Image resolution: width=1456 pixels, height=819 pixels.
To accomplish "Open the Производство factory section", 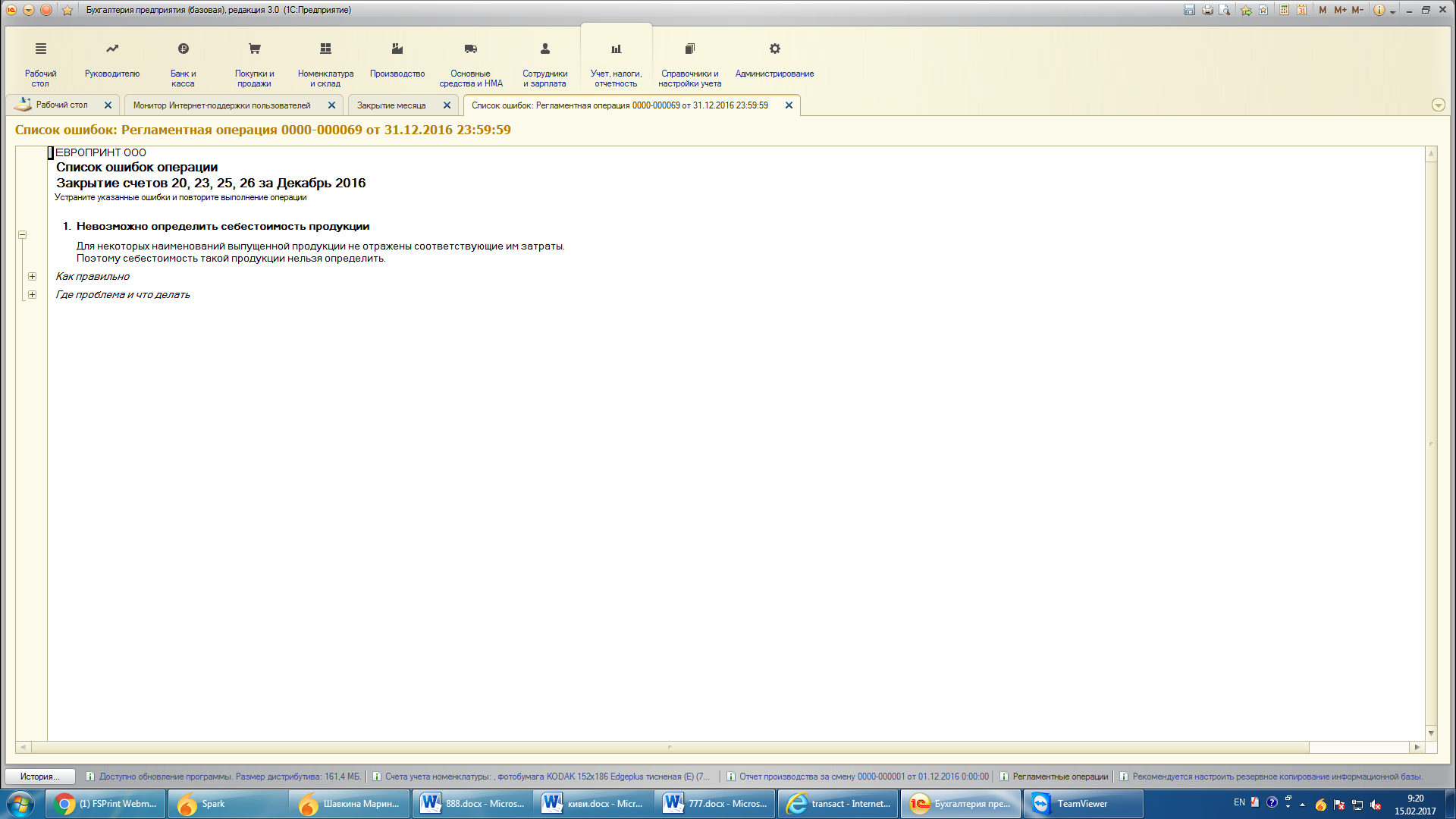I will [397, 59].
